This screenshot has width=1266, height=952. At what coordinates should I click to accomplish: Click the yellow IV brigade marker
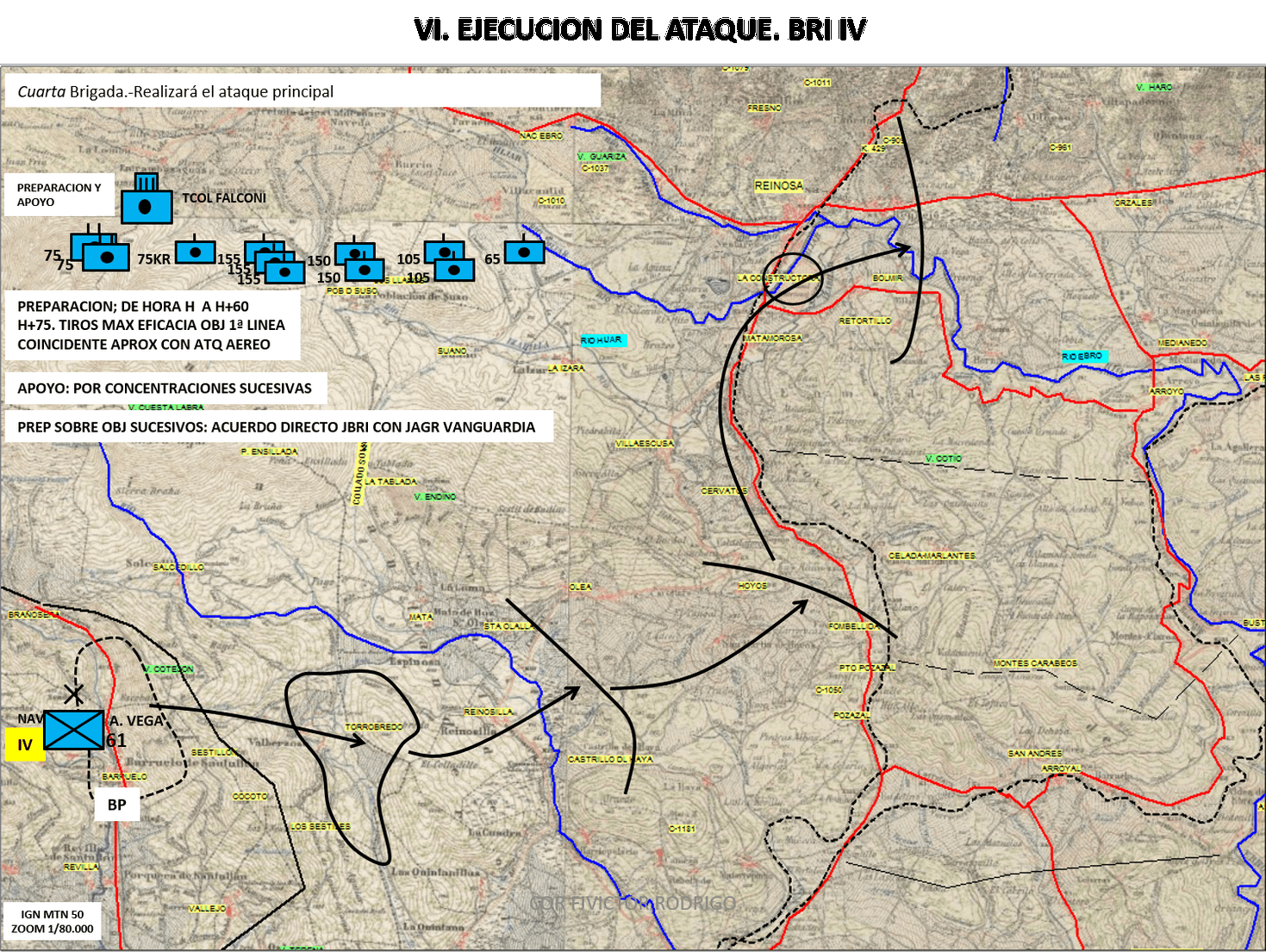pyautogui.click(x=25, y=744)
